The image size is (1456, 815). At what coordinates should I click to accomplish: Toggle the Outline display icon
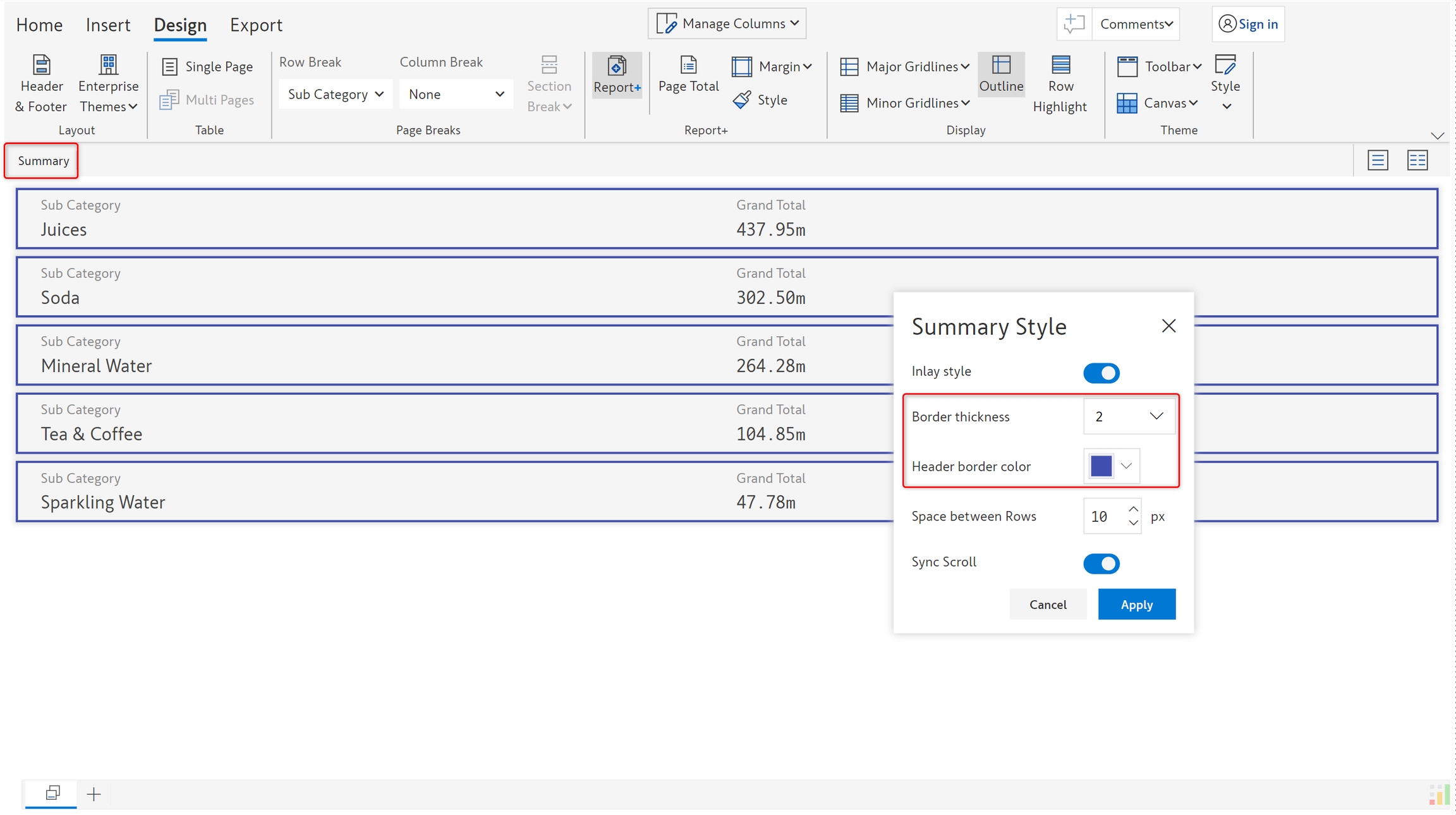tap(1001, 66)
